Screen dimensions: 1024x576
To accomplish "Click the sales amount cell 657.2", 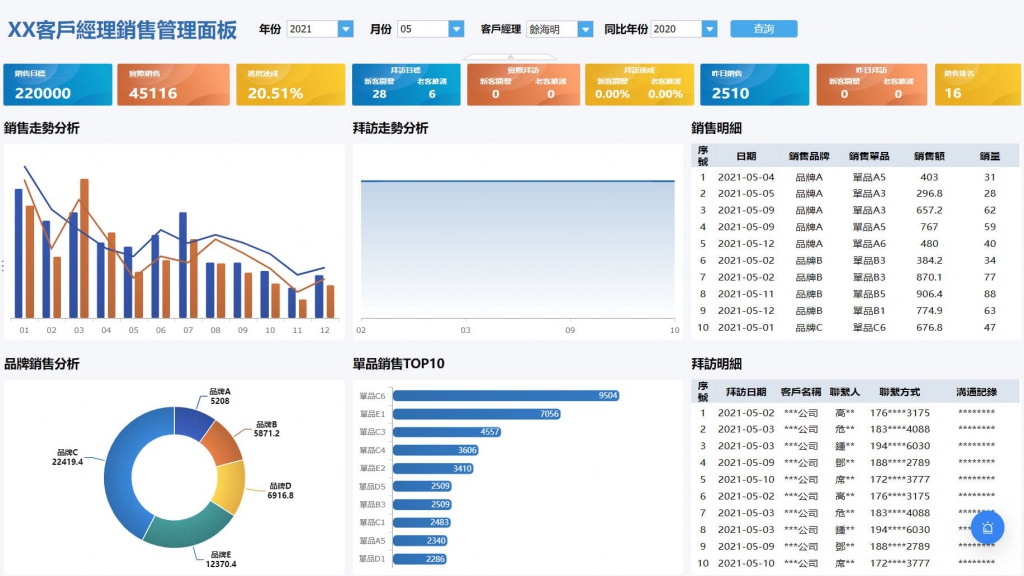I will pos(929,210).
